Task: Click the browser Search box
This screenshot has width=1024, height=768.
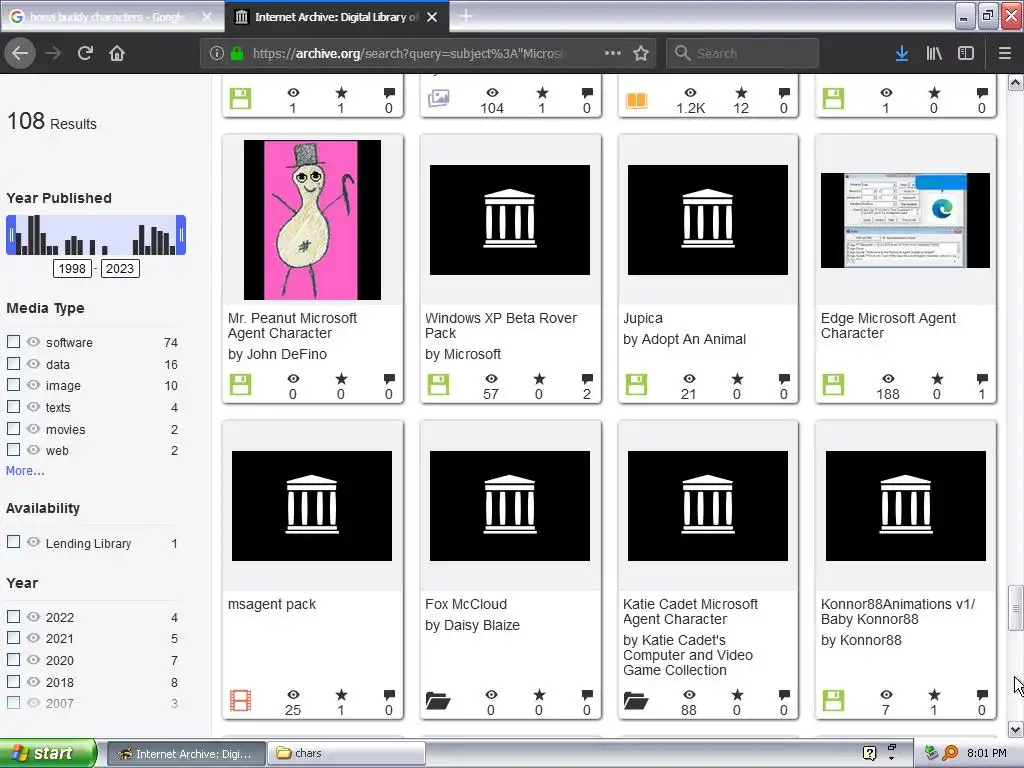Action: pos(743,53)
